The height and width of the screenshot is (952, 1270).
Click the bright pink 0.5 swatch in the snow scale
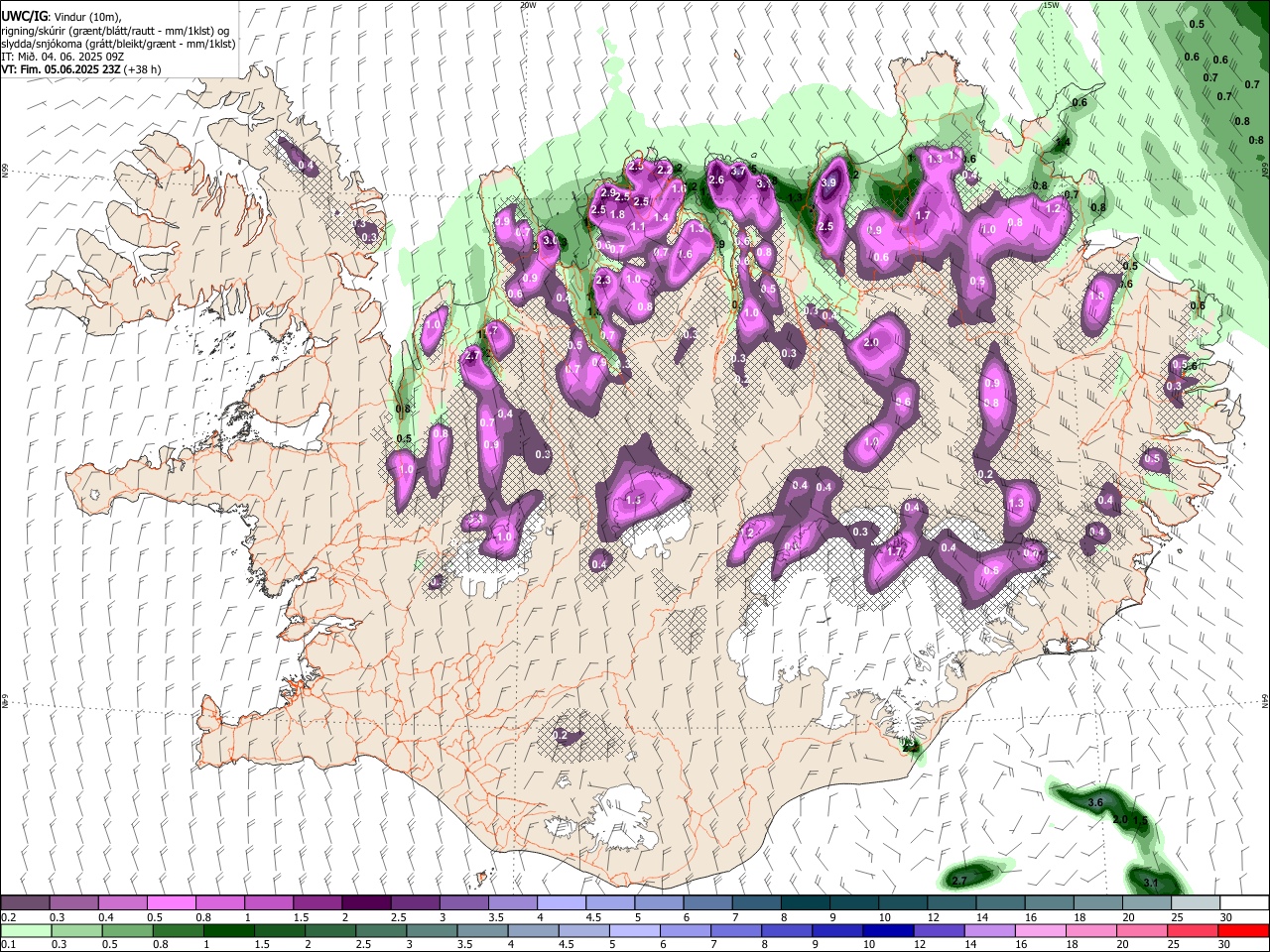171,903
